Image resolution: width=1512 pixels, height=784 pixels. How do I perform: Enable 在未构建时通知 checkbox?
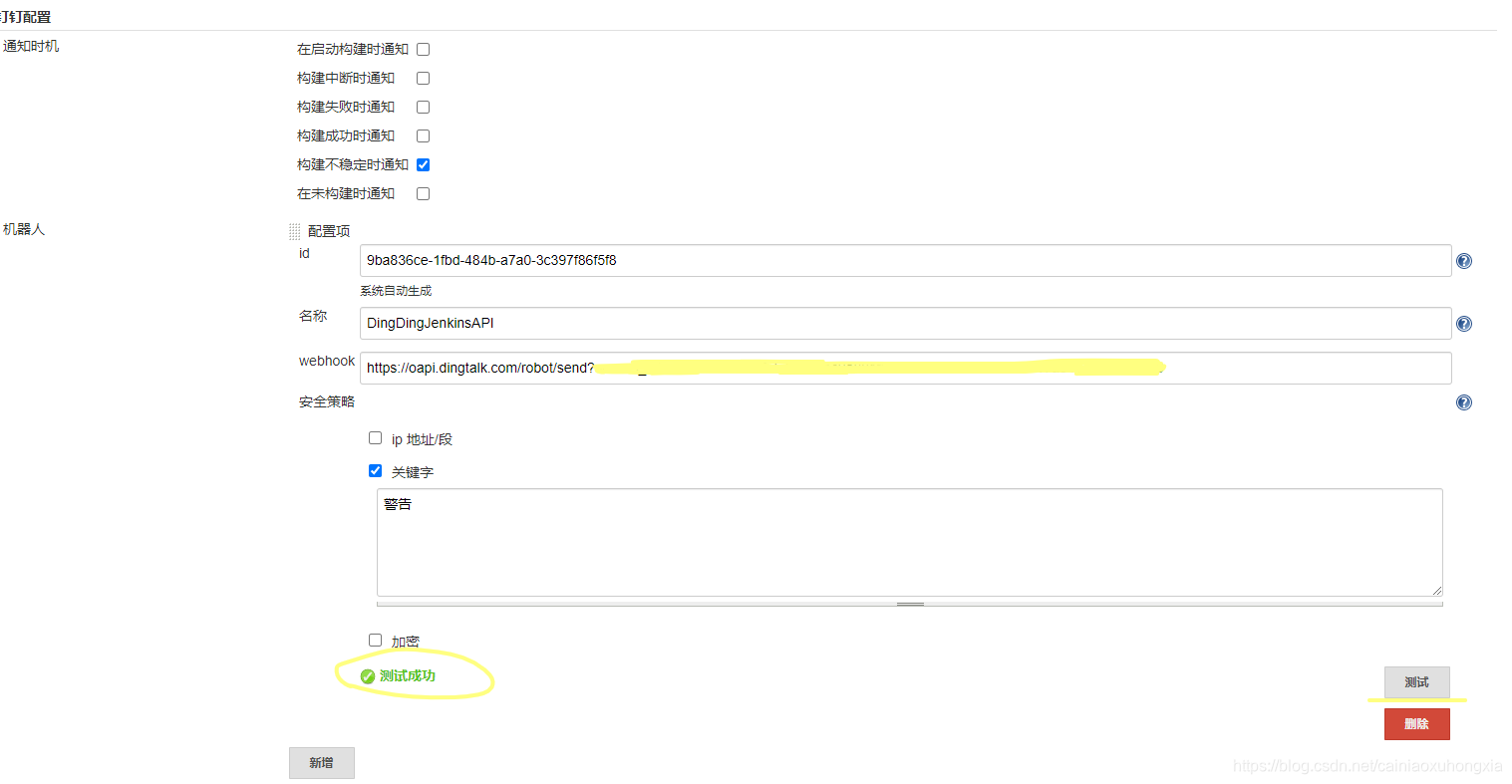[x=423, y=193]
